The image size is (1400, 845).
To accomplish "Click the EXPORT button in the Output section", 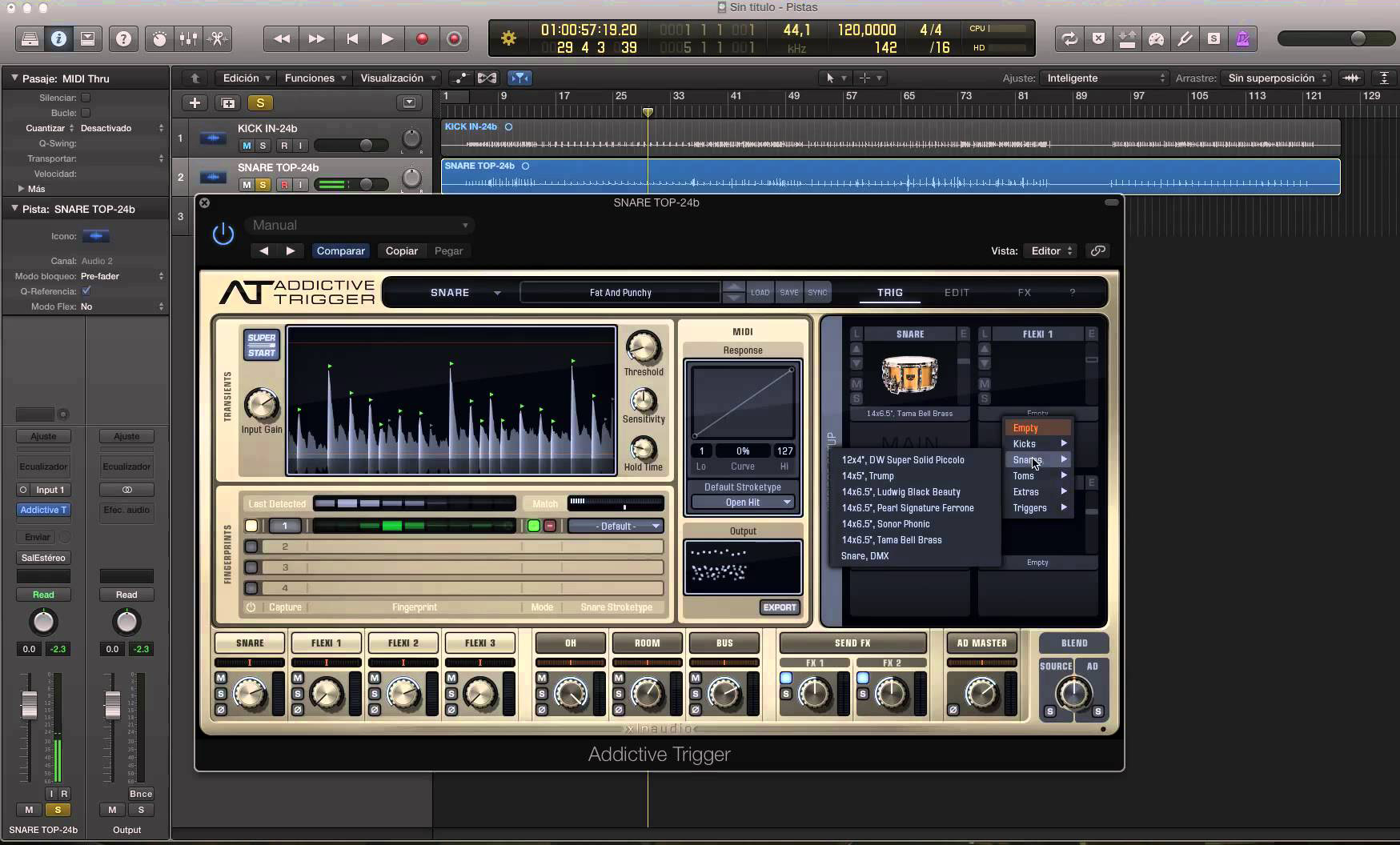I will (x=780, y=607).
